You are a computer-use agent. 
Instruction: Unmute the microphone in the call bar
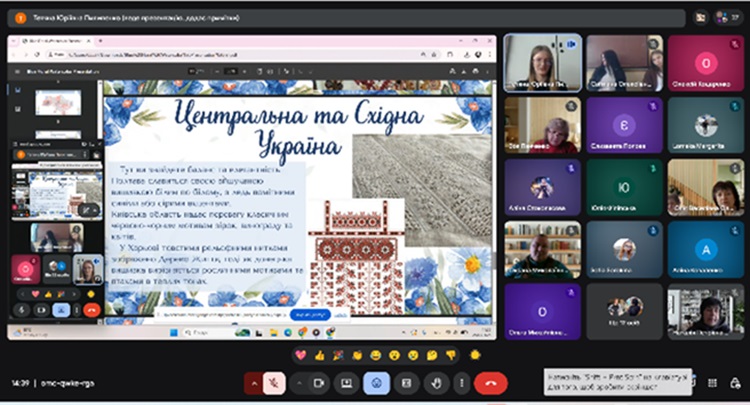click(274, 382)
